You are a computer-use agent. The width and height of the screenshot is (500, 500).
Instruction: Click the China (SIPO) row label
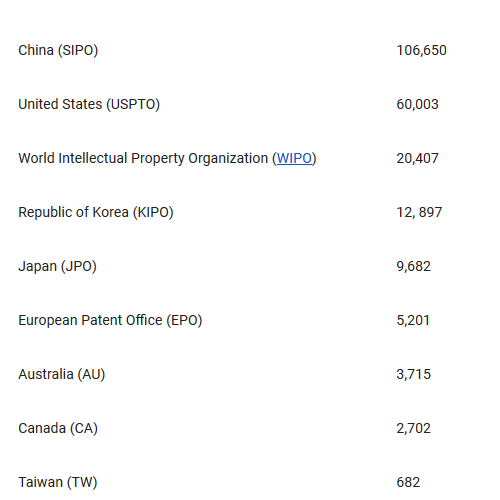point(58,50)
